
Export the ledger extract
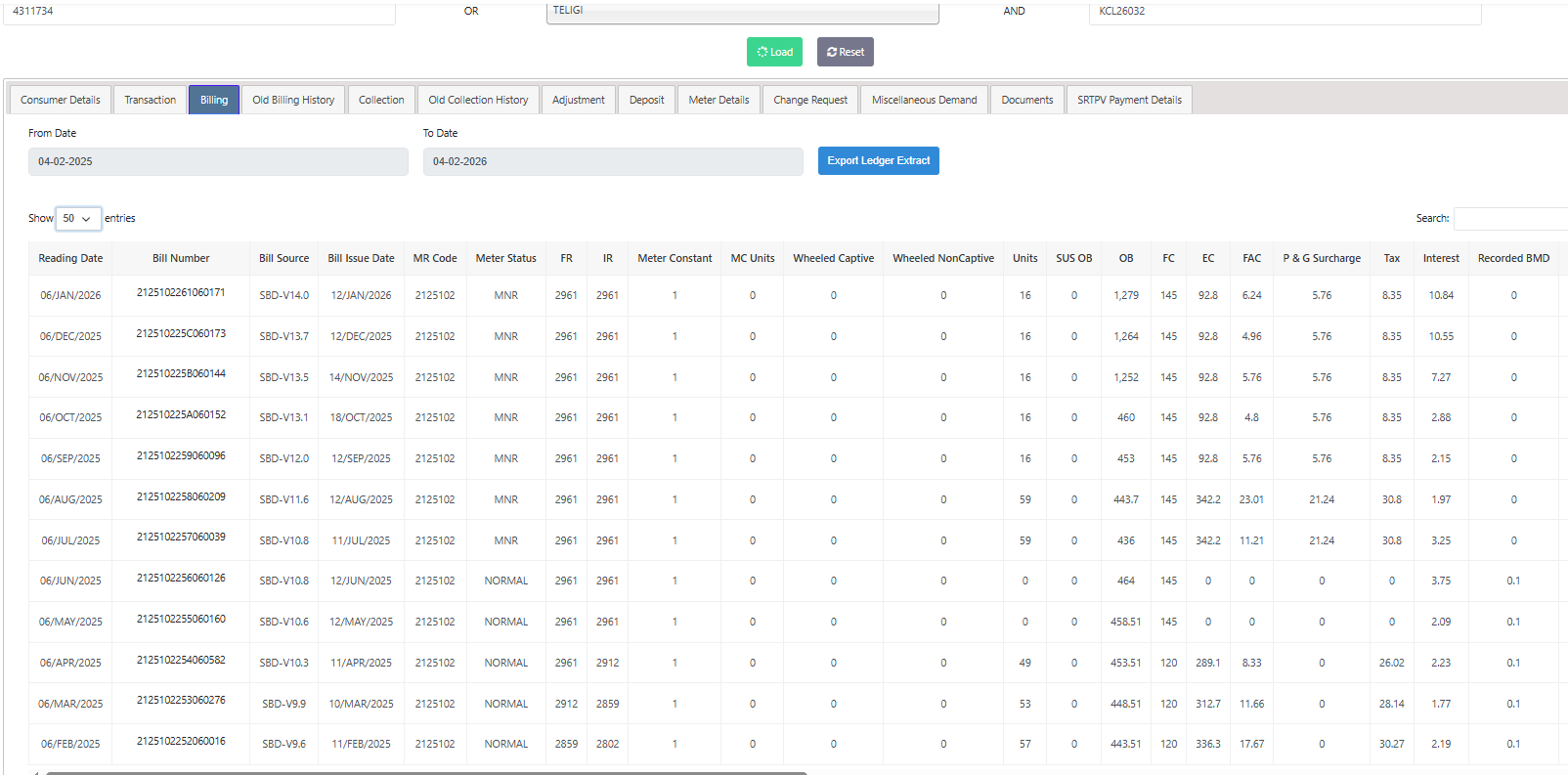pyautogui.click(x=878, y=161)
